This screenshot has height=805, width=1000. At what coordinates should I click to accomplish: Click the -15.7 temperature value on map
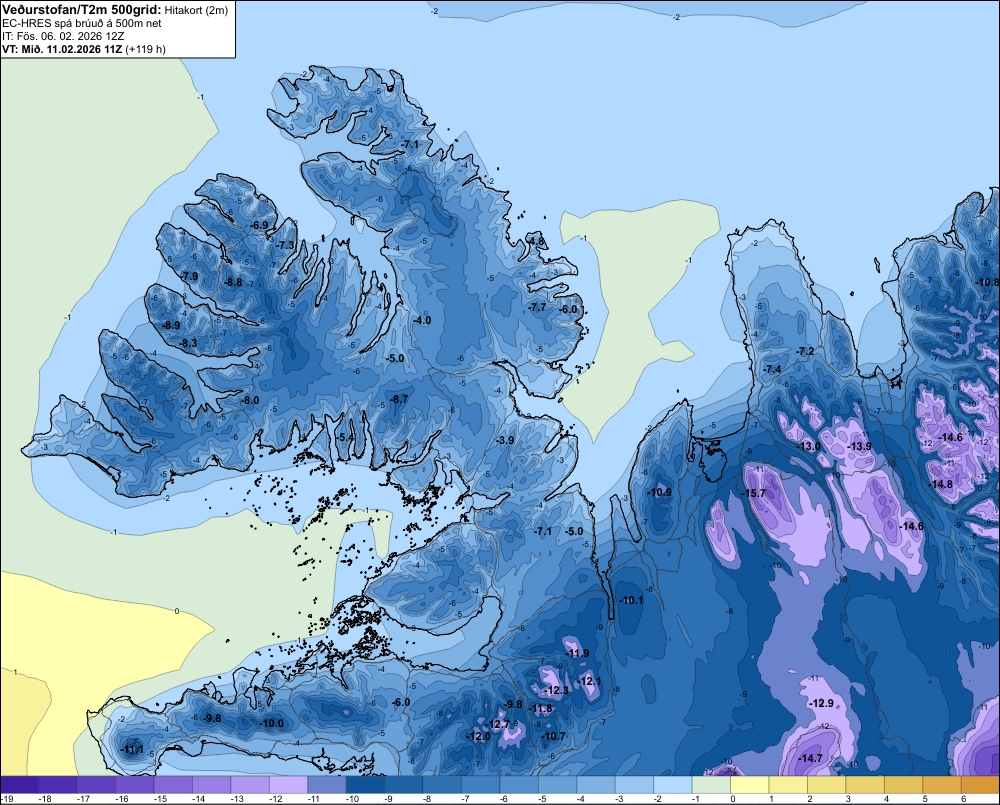pos(754,493)
